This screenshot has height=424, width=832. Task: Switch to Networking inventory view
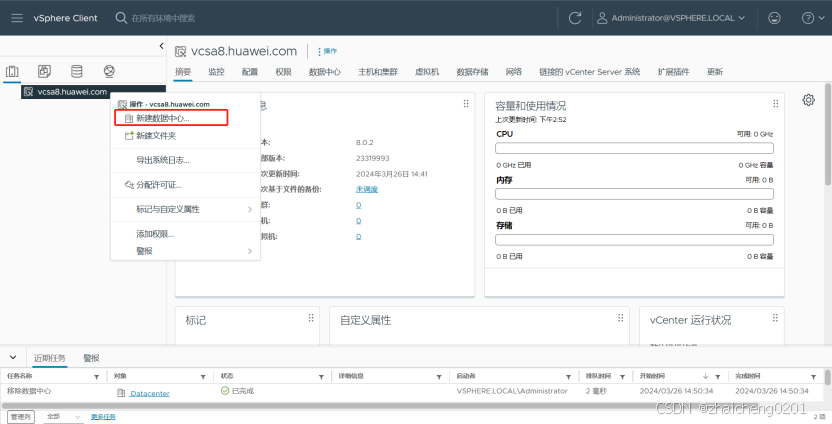tap(109, 71)
